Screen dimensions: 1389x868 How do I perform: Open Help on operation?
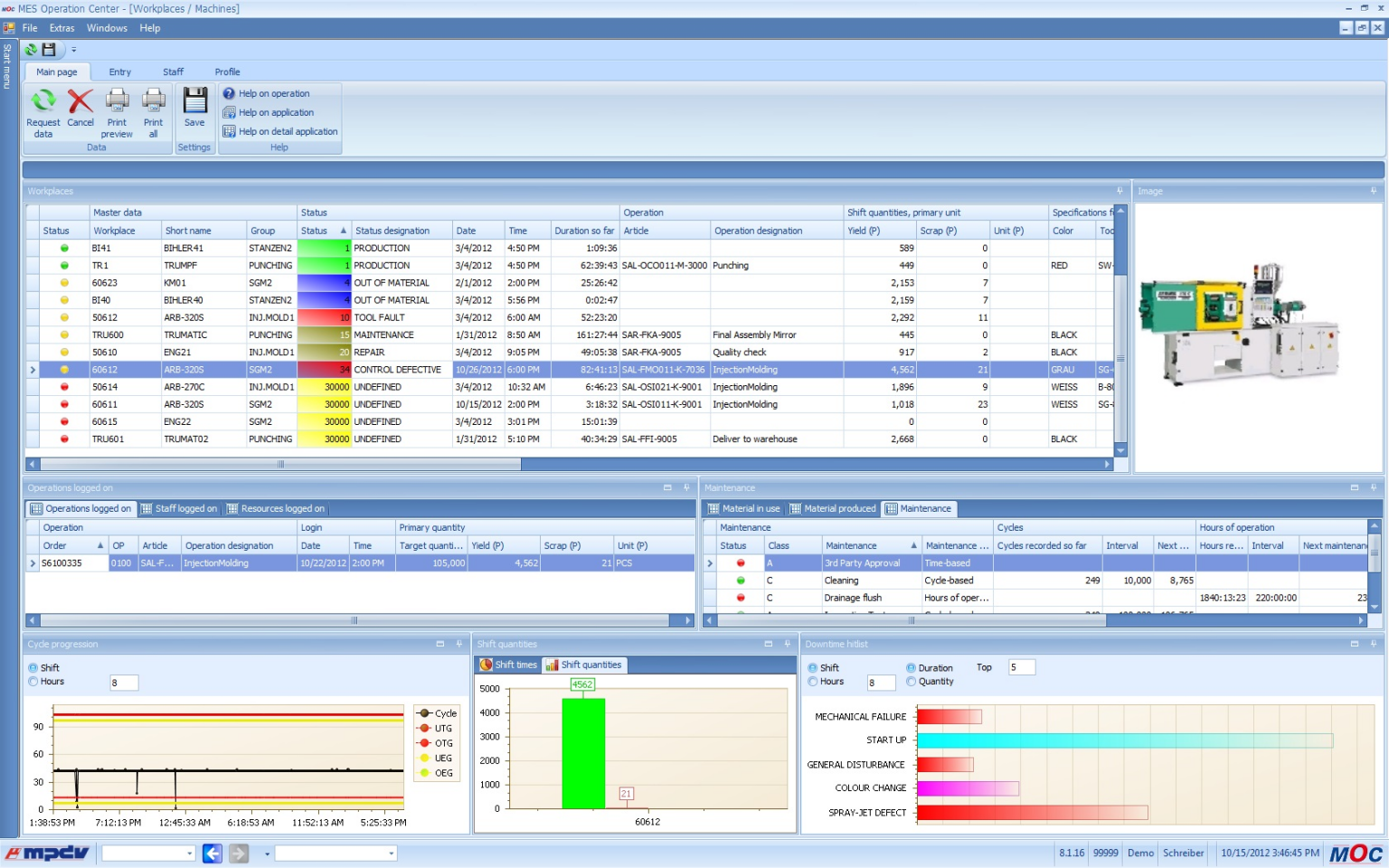point(269,93)
